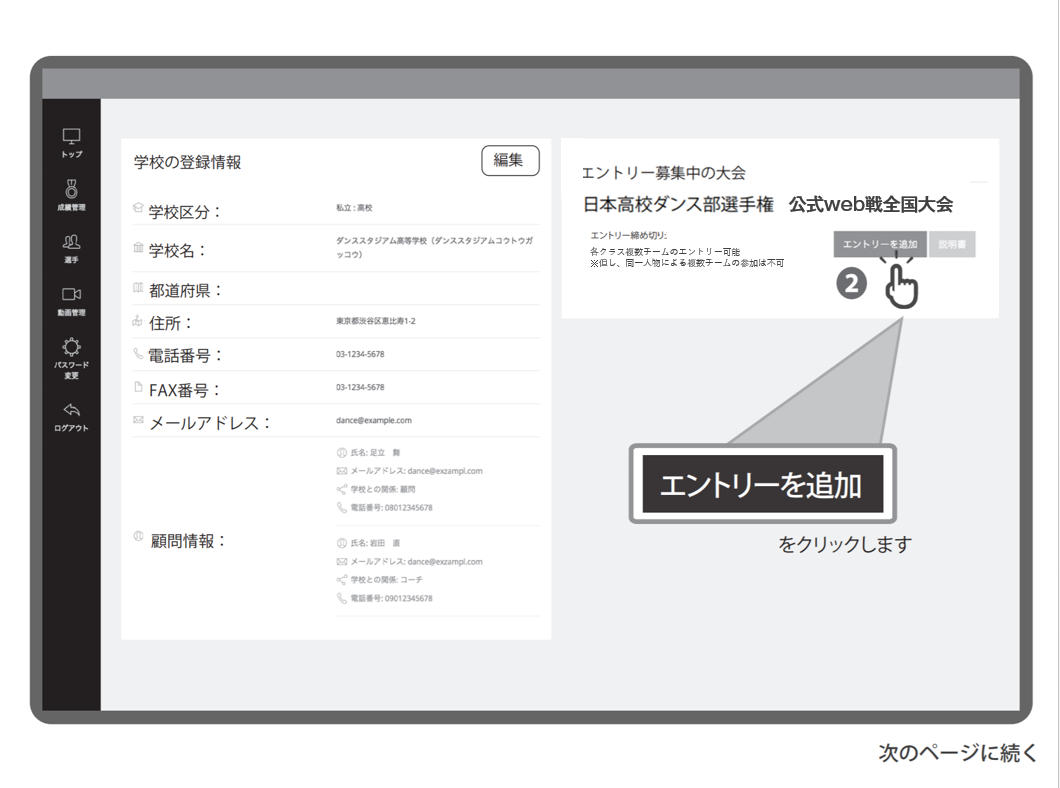Click the 日本高校ダンス部選手権 tournament title
The height and width of the screenshot is (788, 1060).
click(x=678, y=205)
